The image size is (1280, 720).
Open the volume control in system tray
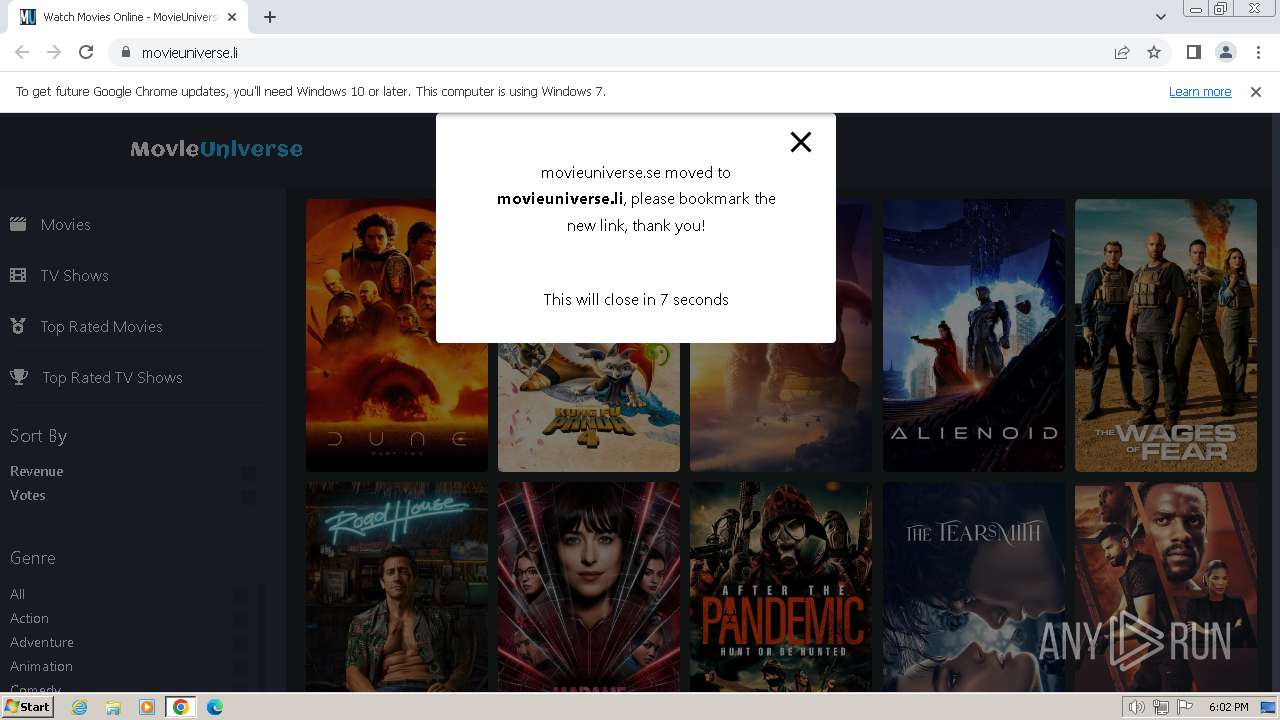tap(1137, 707)
